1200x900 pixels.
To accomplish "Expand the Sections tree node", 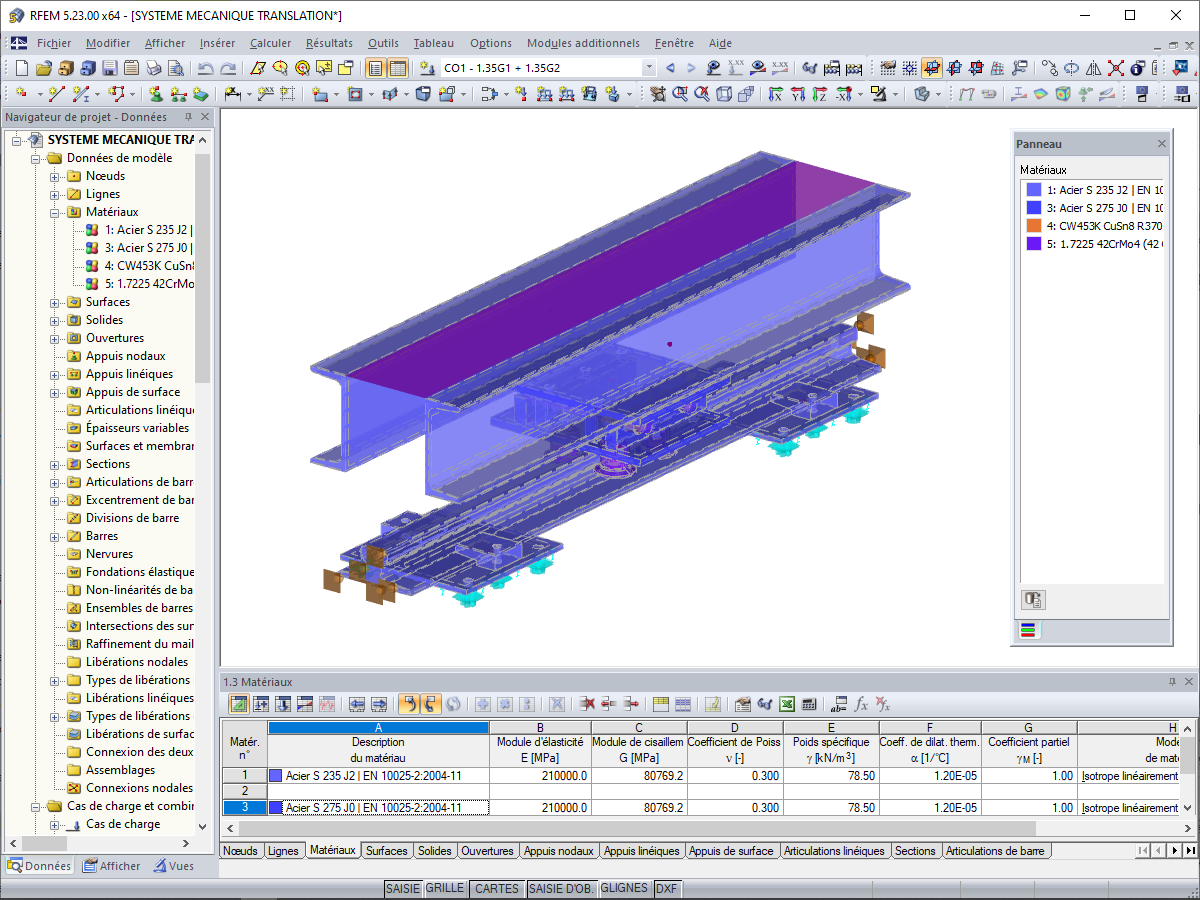I will [x=55, y=464].
